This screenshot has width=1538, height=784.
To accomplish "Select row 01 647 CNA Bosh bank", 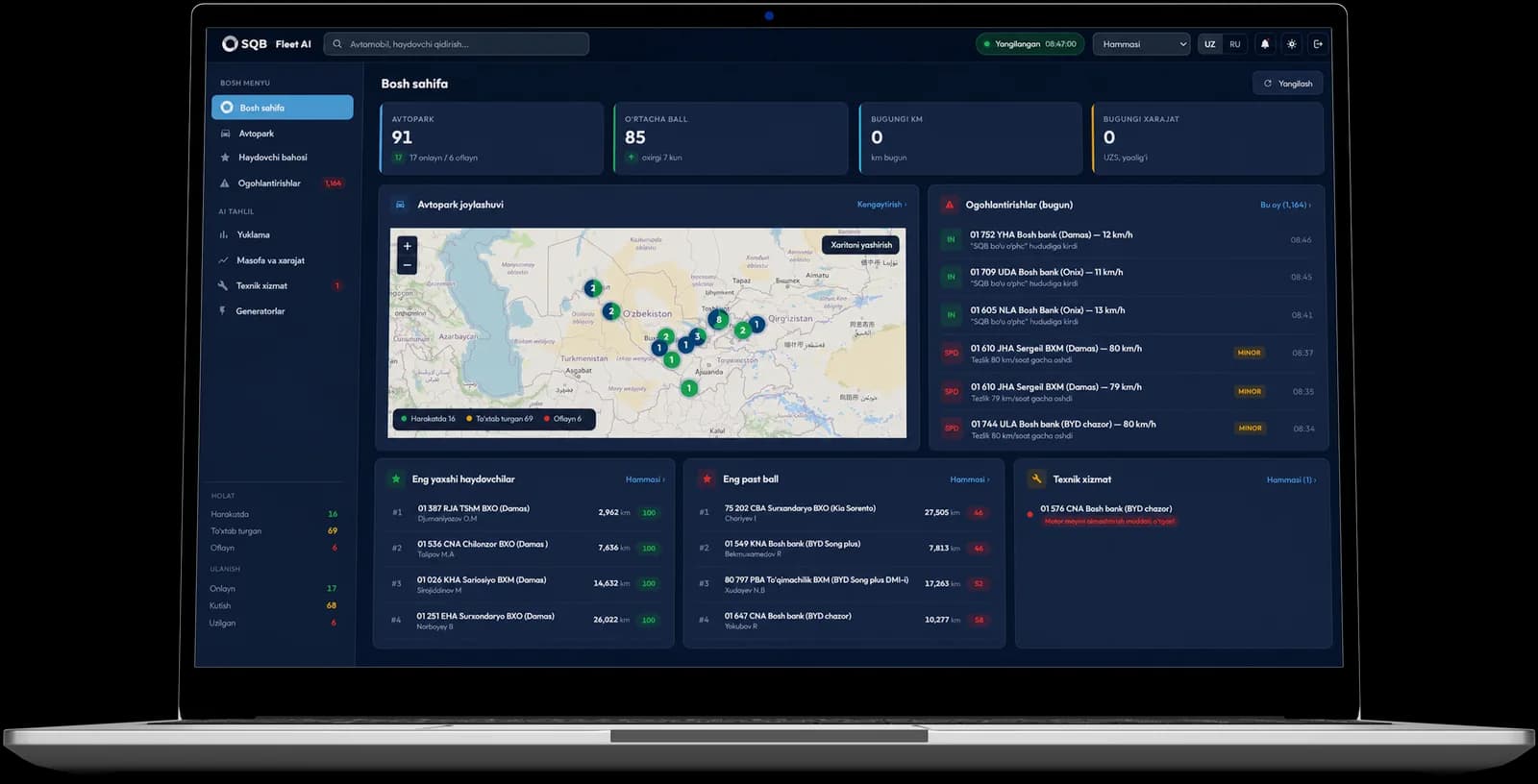I will pyautogui.click(x=843, y=621).
